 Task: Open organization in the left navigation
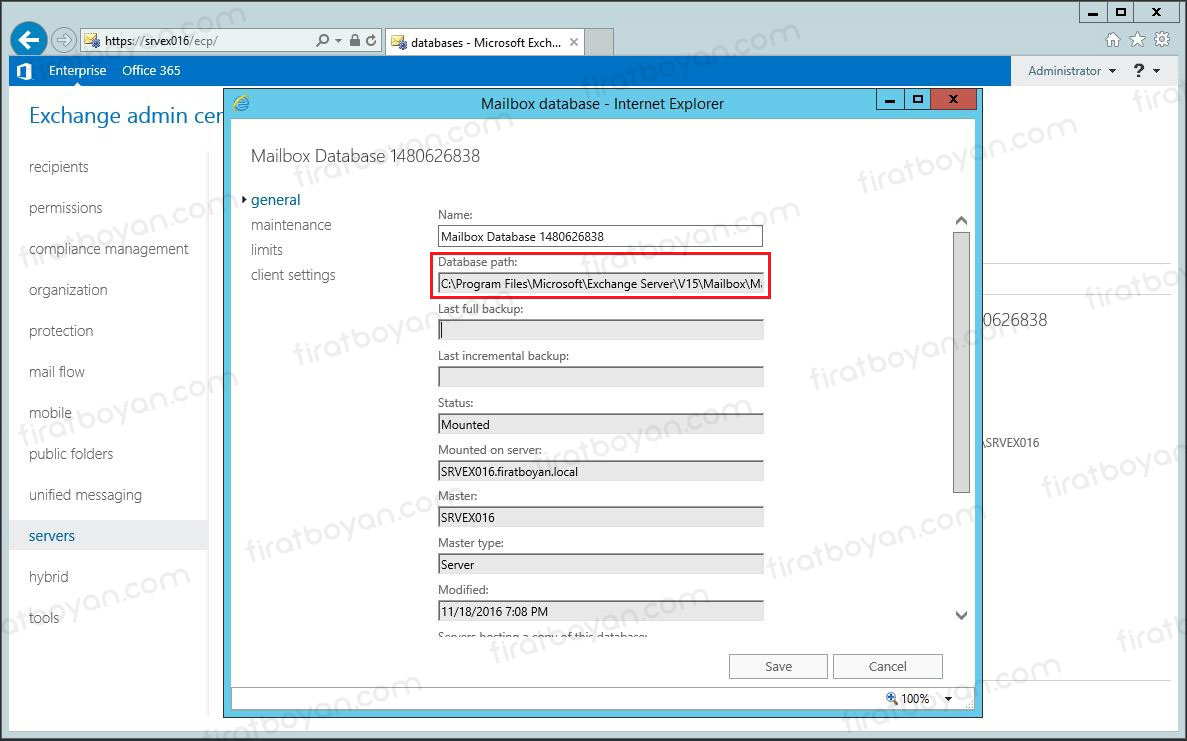click(68, 290)
